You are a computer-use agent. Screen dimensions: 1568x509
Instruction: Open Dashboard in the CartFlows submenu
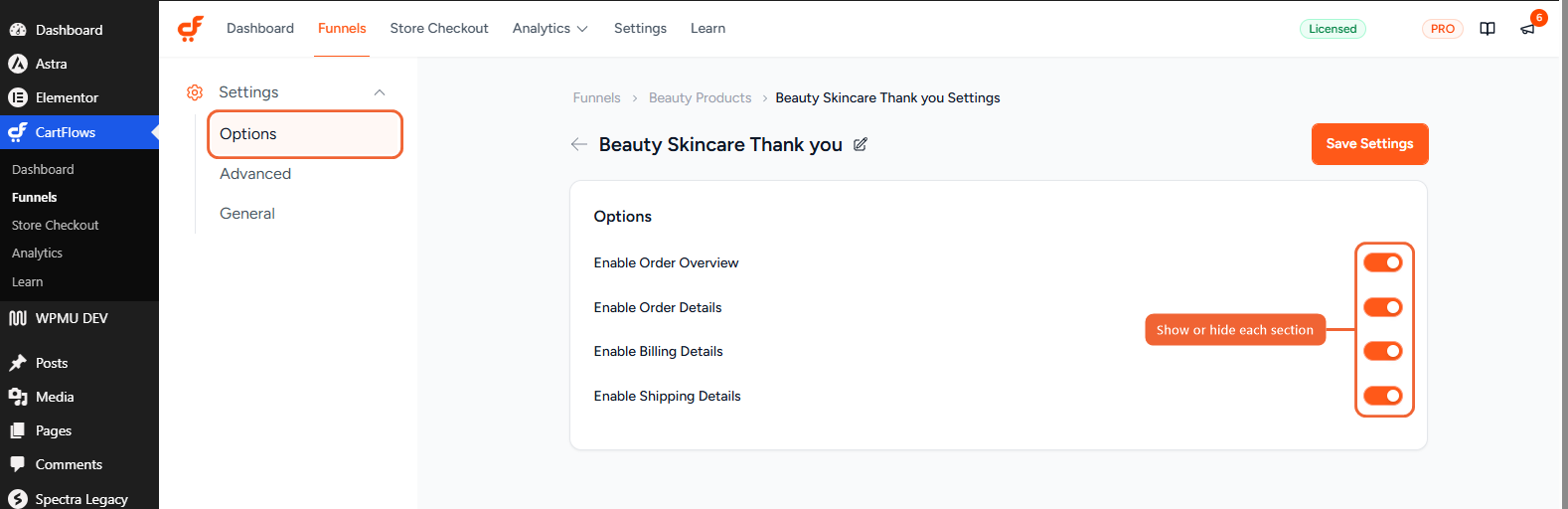43,169
